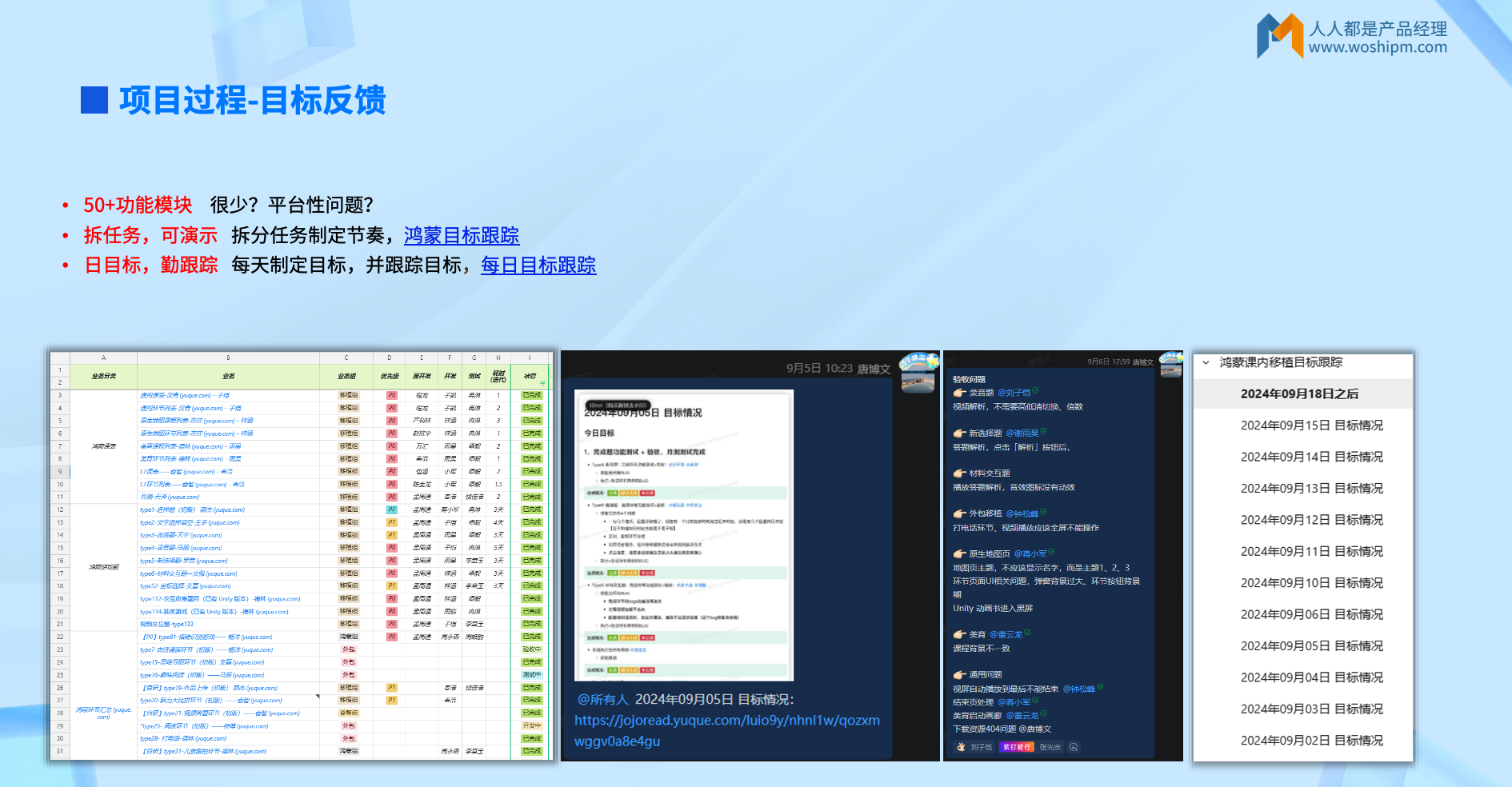Click the add-reaction emoji icon under the message
Screen dimensions: 1512x787
tap(1074, 747)
